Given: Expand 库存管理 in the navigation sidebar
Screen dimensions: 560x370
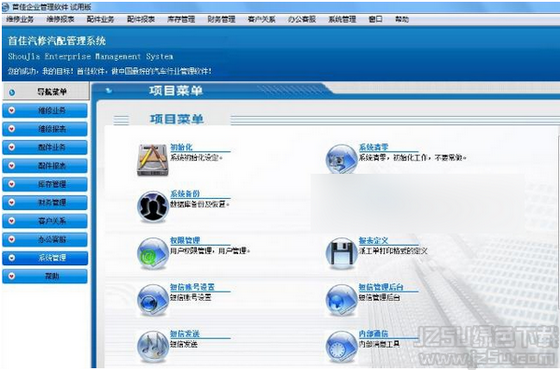Looking at the screenshot, I should tap(45, 184).
